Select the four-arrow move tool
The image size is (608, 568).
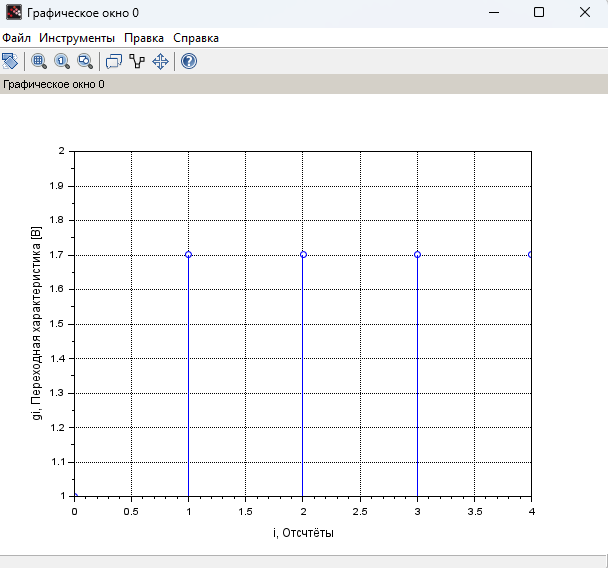click(160, 61)
